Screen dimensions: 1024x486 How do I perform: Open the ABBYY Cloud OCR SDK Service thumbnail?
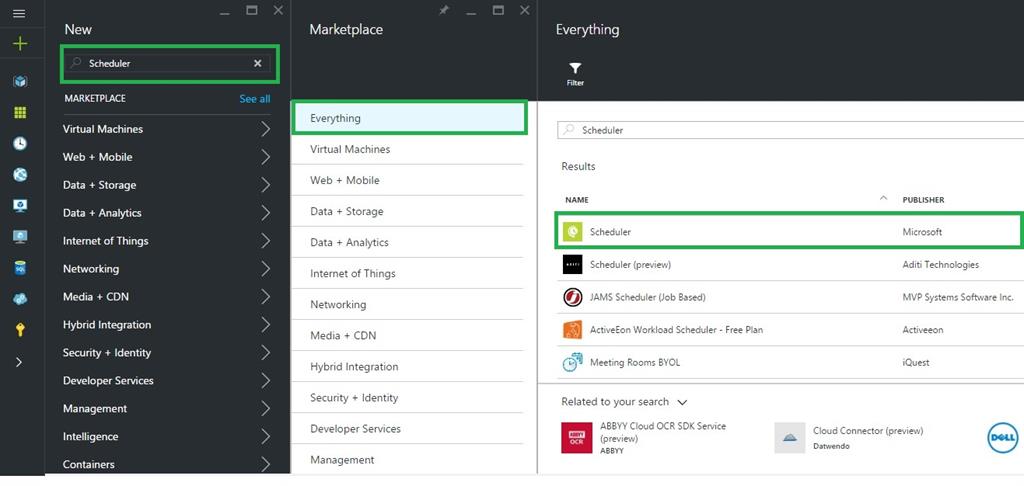pos(576,438)
